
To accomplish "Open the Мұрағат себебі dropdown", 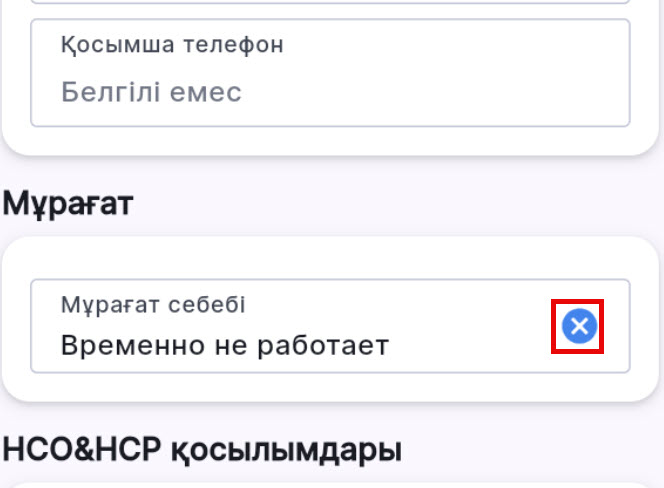I will click(300, 326).
